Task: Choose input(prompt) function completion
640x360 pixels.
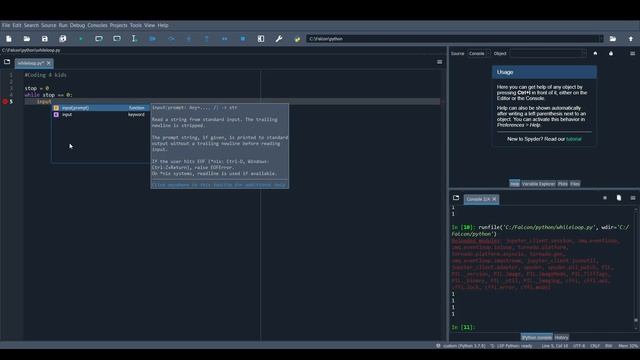Action: pos(100,108)
